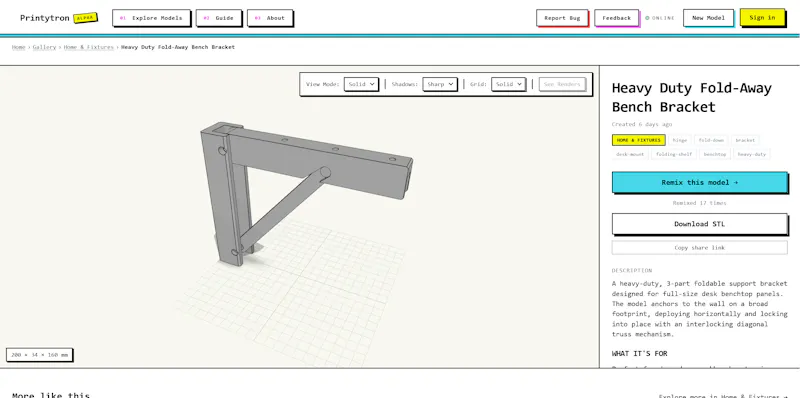Select the benchtop tag
The width and height of the screenshot is (800, 398).
(x=714, y=154)
